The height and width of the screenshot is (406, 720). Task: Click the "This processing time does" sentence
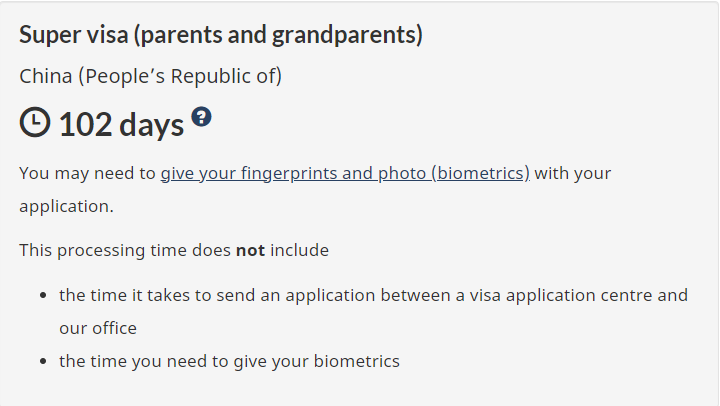125,250
